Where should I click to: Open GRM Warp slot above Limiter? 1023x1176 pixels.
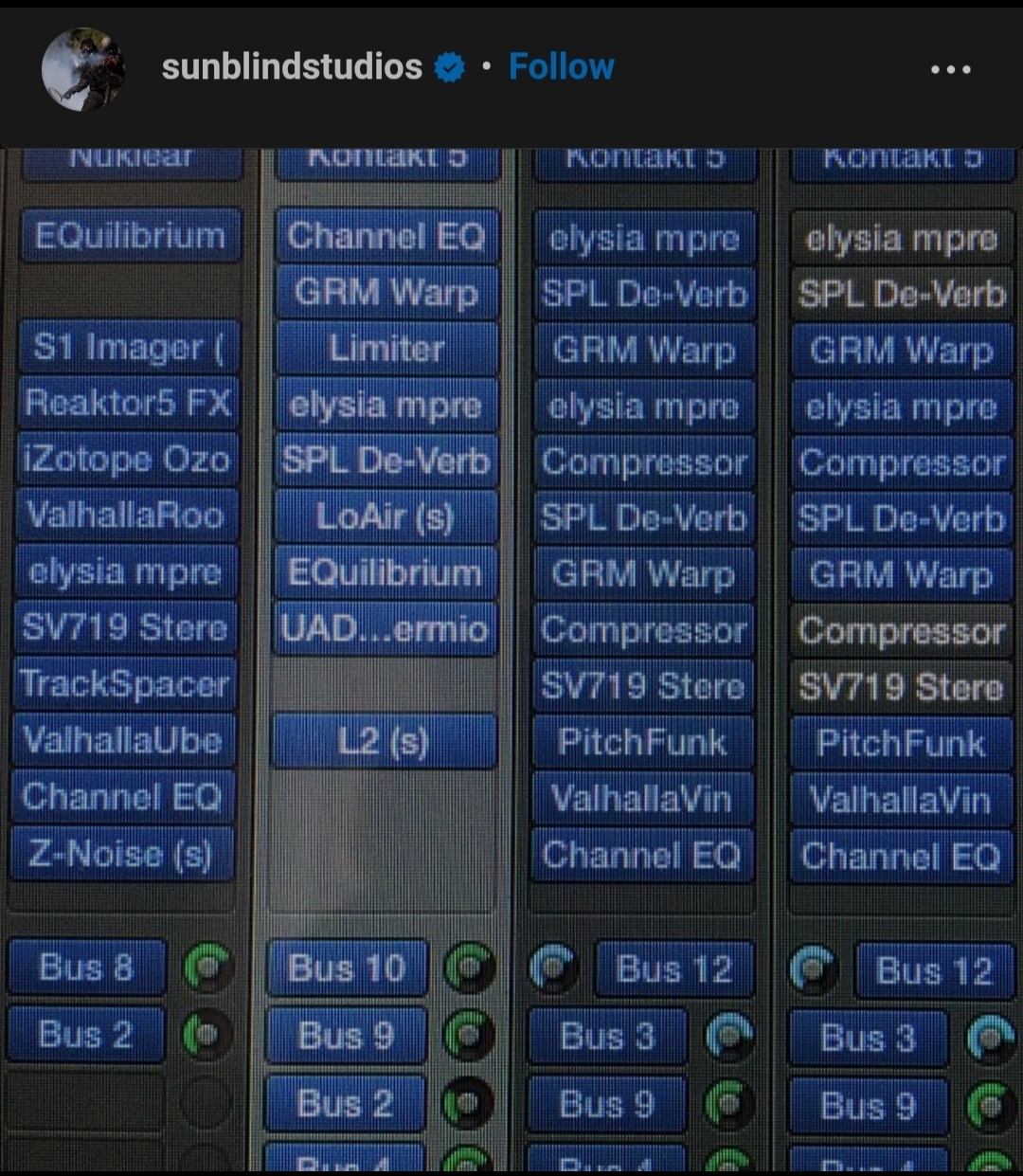tap(387, 293)
